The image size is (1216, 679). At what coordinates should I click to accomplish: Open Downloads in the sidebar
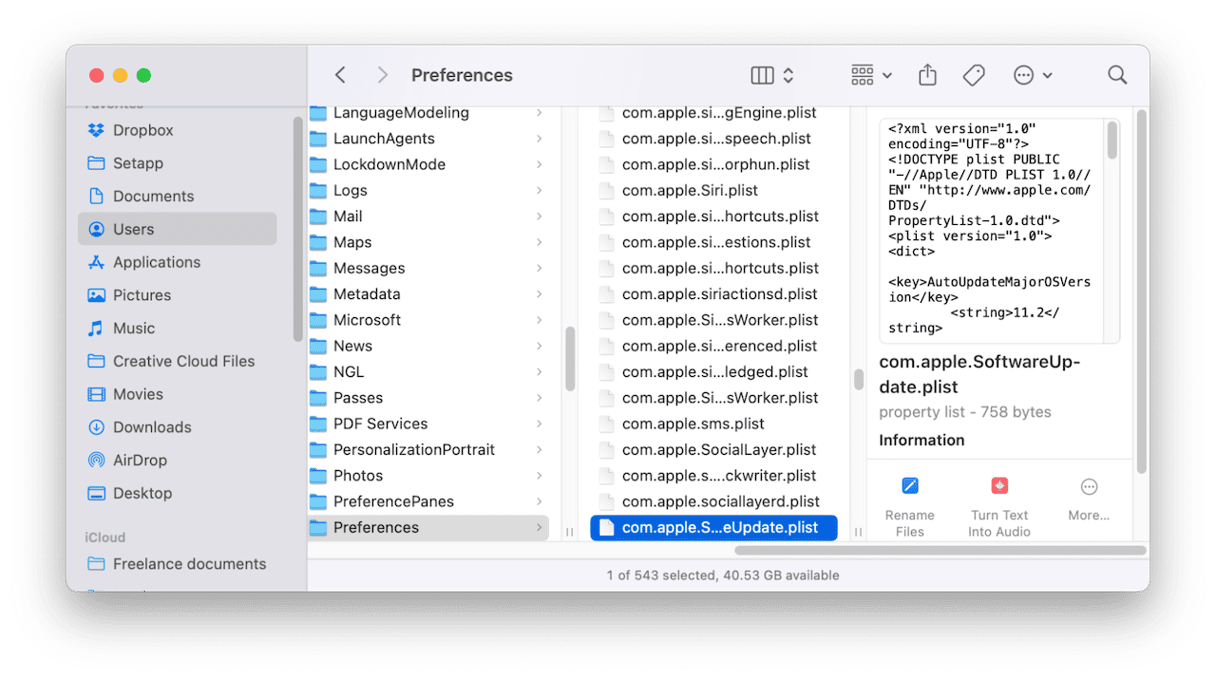pos(177,427)
